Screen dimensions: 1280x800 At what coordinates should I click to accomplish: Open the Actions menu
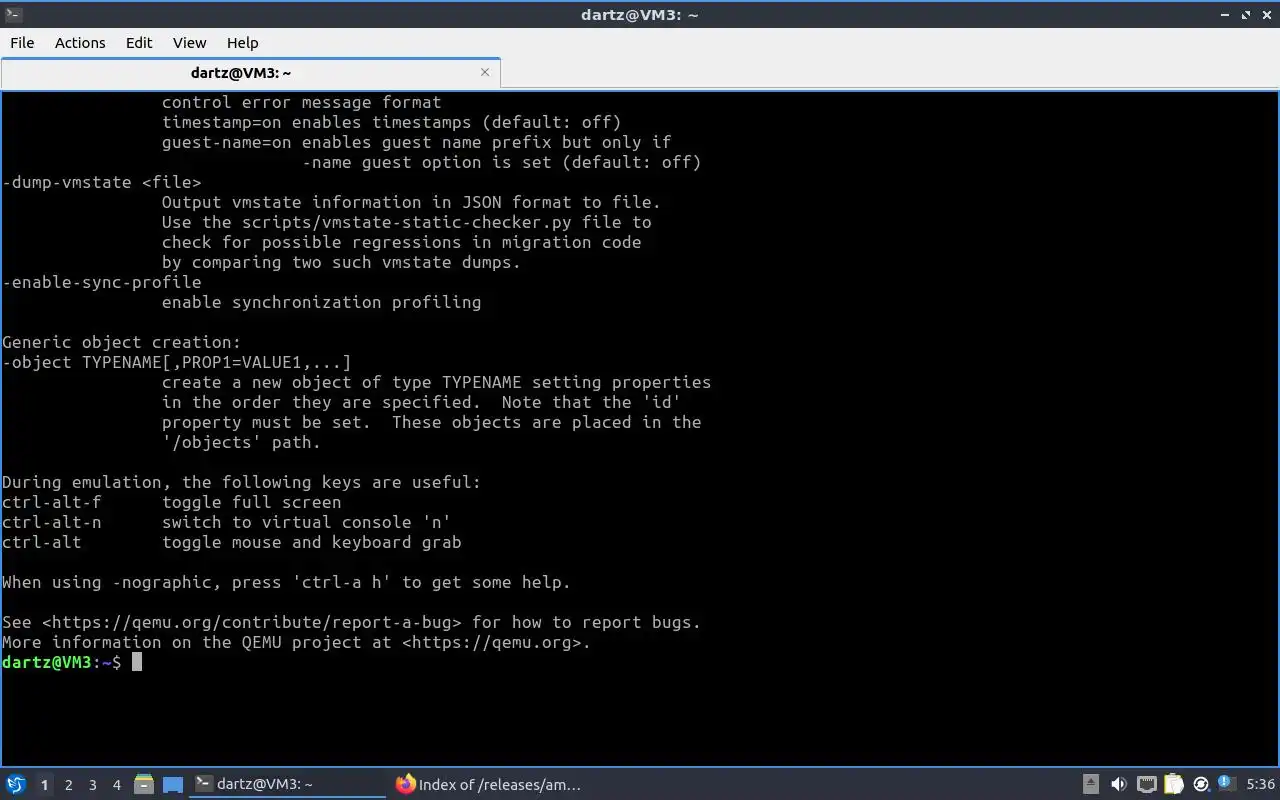pyautogui.click(x=80, y=43)
